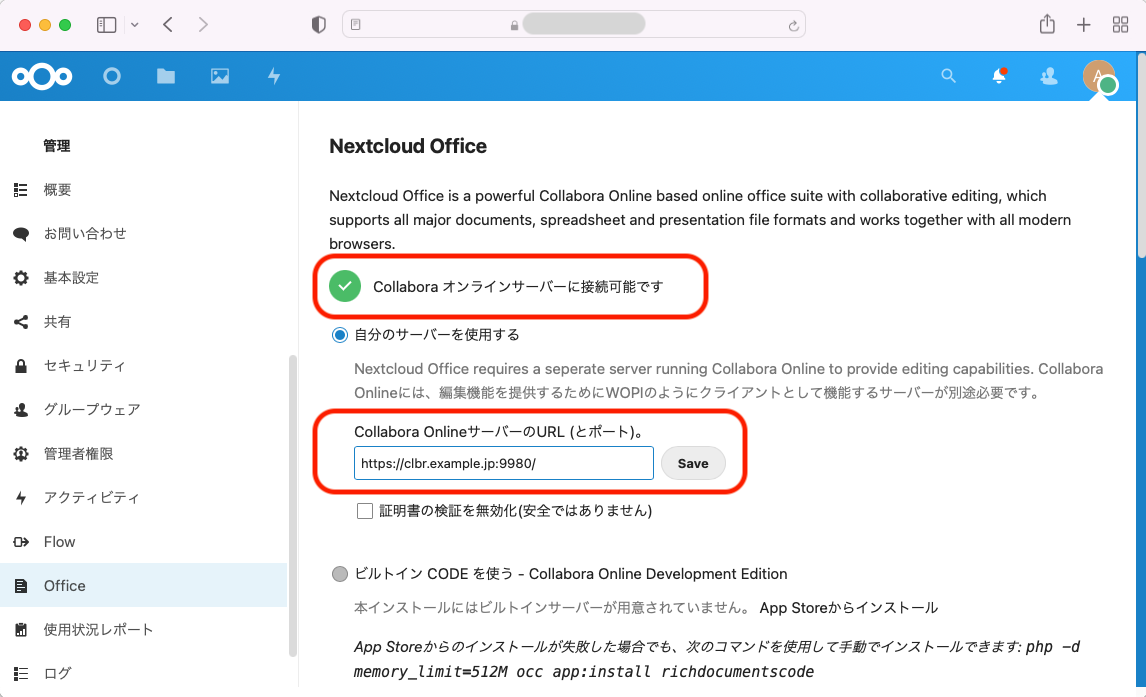Click the reader page icon in address bar
Viewport: 1146px width, 697px height.
click(x=356, y=25)
